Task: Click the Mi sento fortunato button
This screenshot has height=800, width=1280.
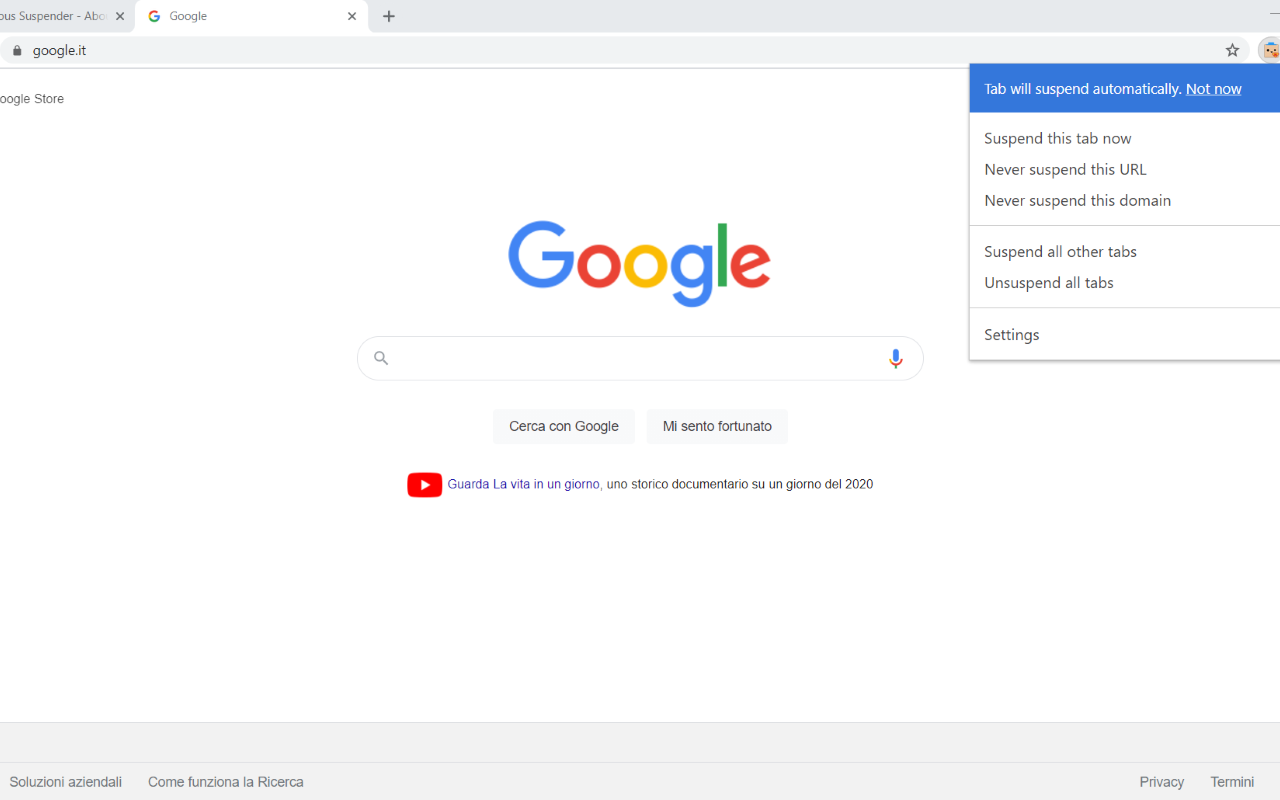Action: pyautogui.click(x=717, y=426)
